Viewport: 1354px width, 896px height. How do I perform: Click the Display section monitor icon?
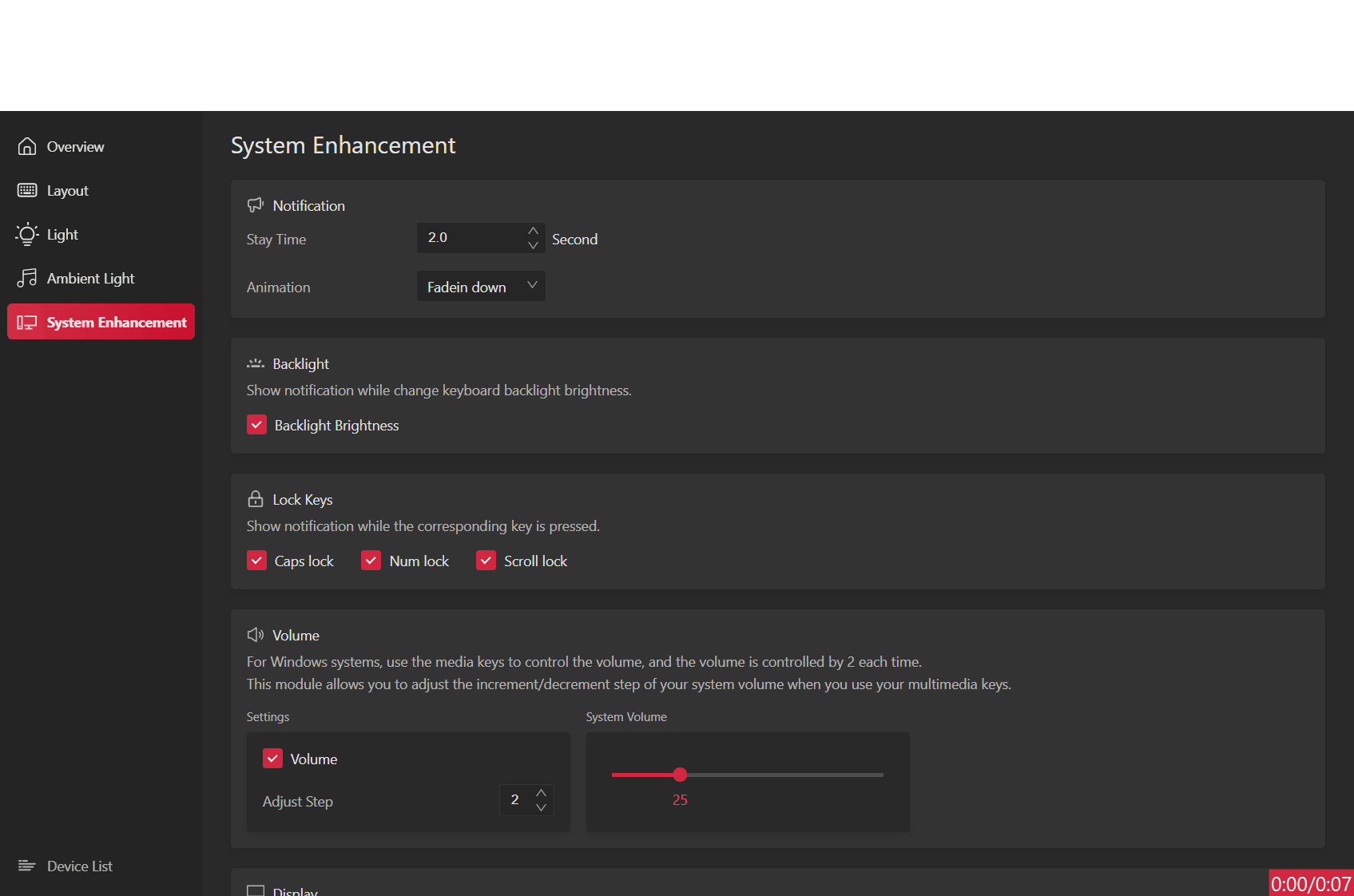tap(256, 890)
